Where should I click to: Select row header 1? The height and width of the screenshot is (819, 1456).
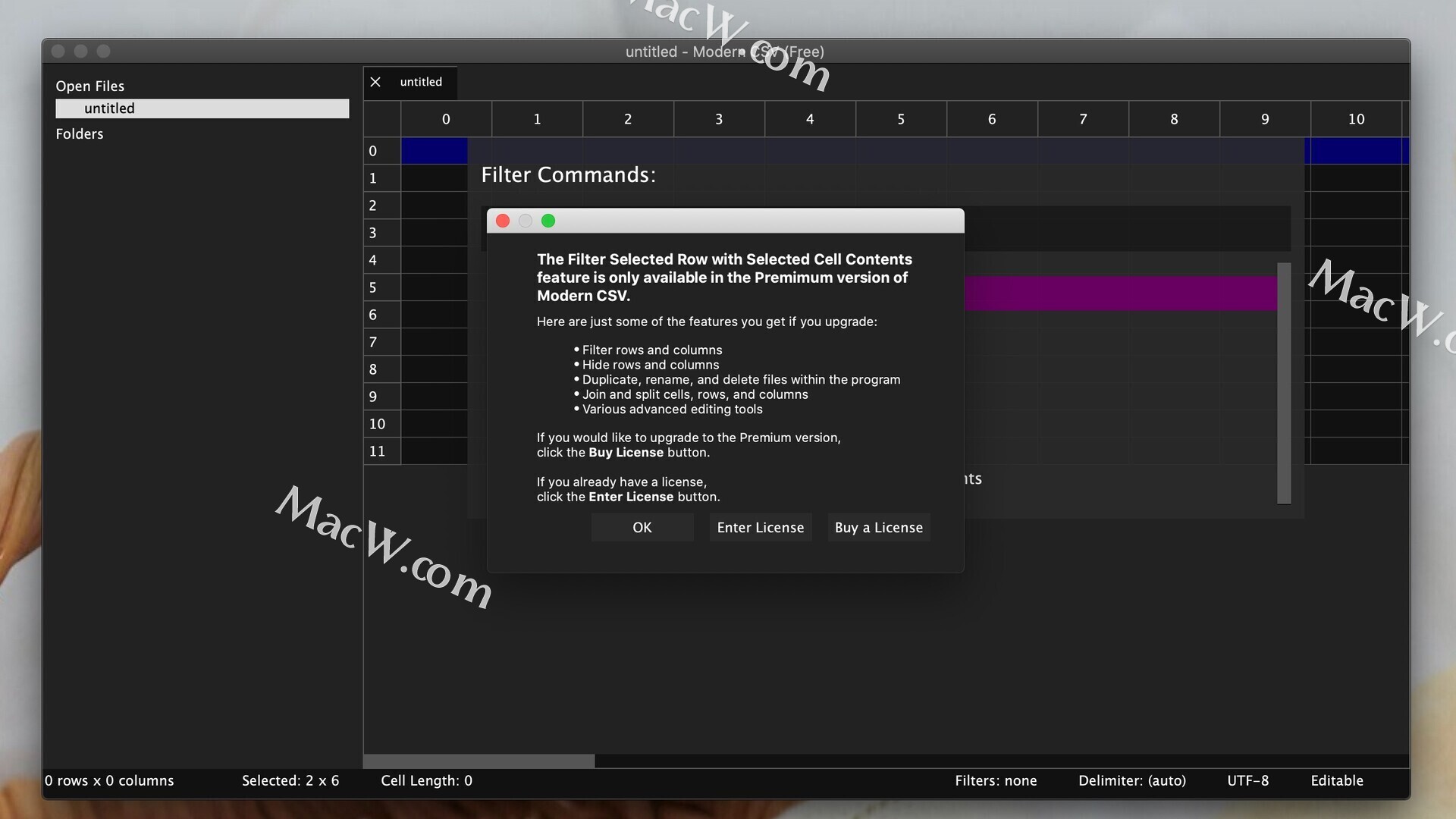[x=382, y=178]
